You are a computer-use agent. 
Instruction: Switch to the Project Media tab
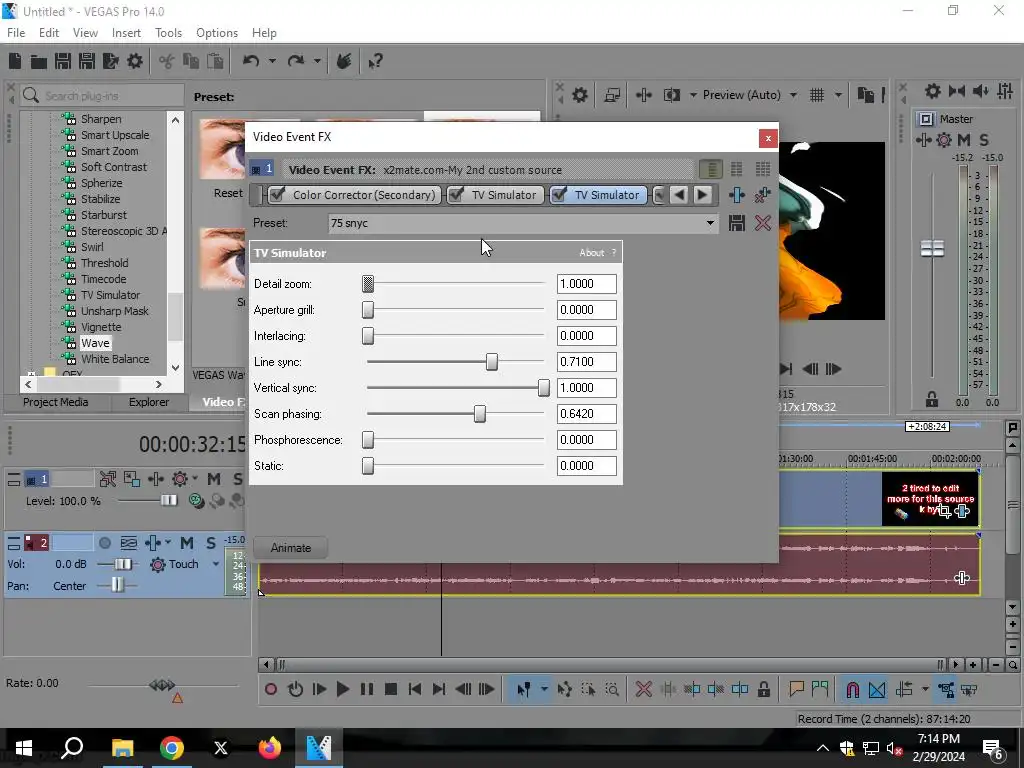tap(56, 402)
